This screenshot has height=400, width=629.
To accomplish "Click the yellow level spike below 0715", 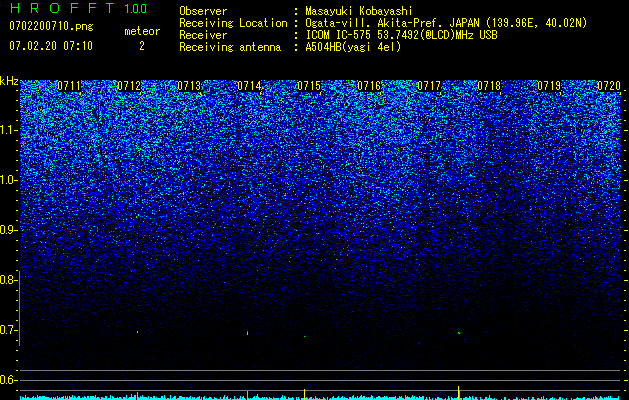I will tap(304, 394).
